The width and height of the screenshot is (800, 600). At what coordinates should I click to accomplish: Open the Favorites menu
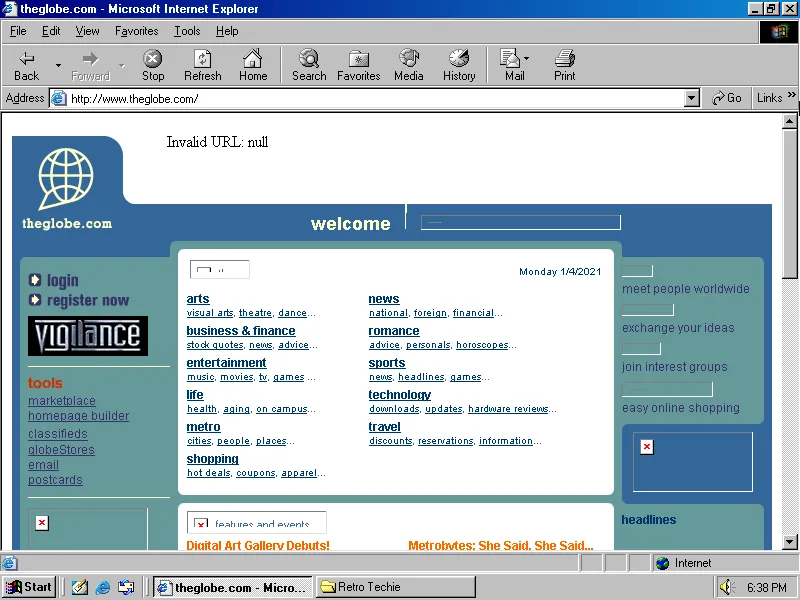[x=136, y=31]
